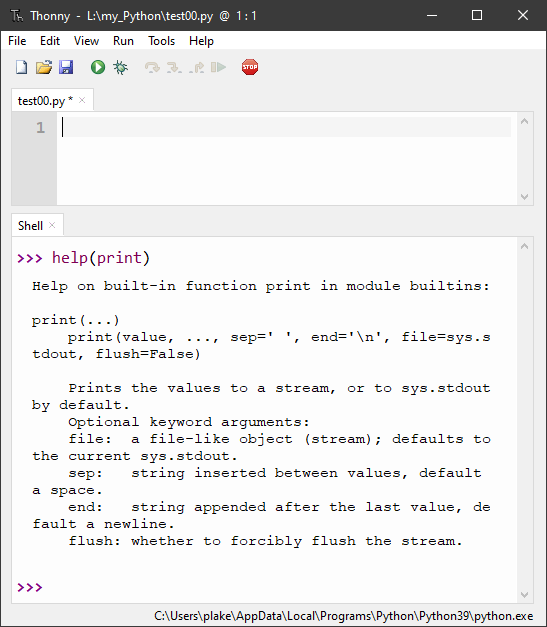The width and height of the screenshot is (547, 627).
Task: Click the line number 1 in the gutter
Action: 40,128
